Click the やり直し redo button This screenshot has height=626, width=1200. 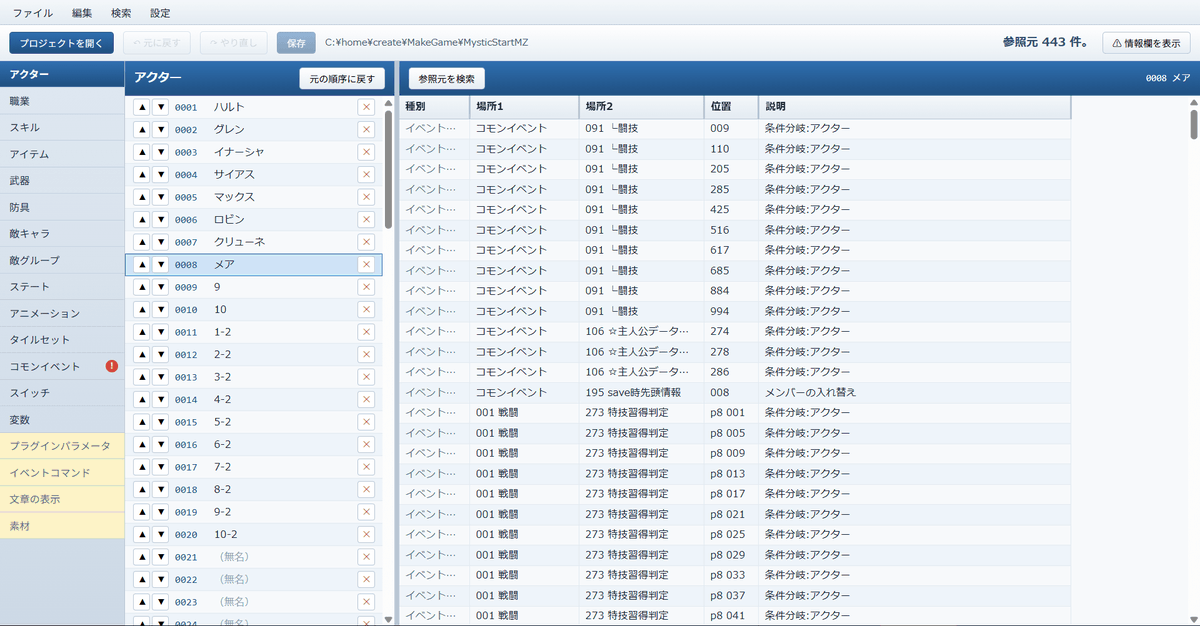click(x=234, y=43)
